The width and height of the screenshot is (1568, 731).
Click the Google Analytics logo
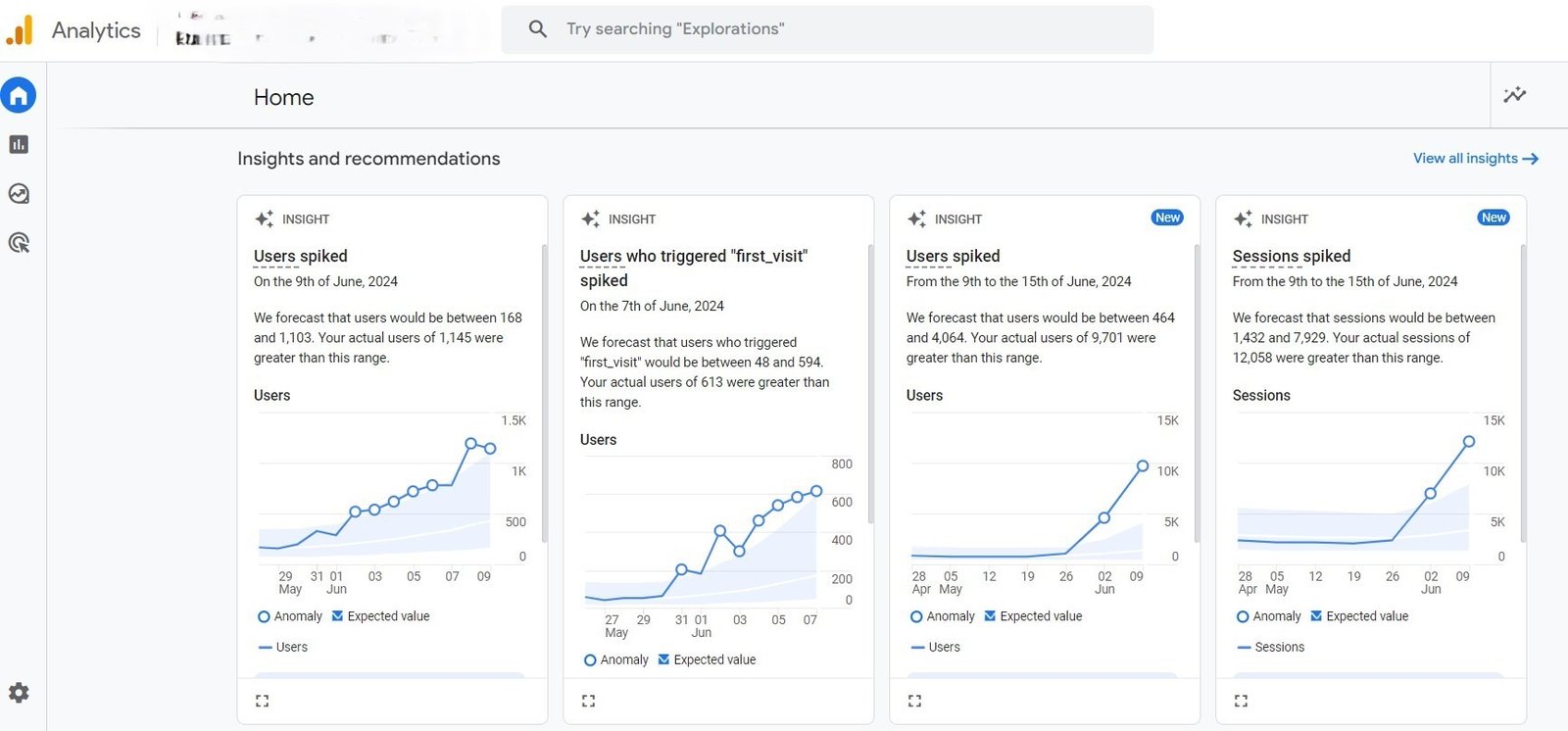coord(20,30)
